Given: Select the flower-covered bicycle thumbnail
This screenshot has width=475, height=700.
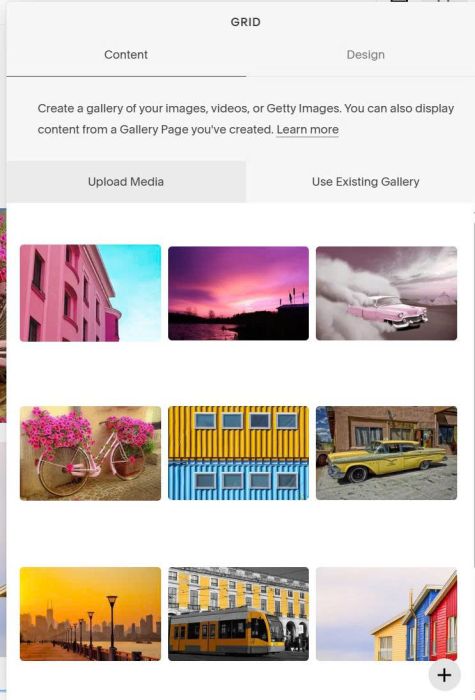Looking at the screenshot, I should (90, 453).
